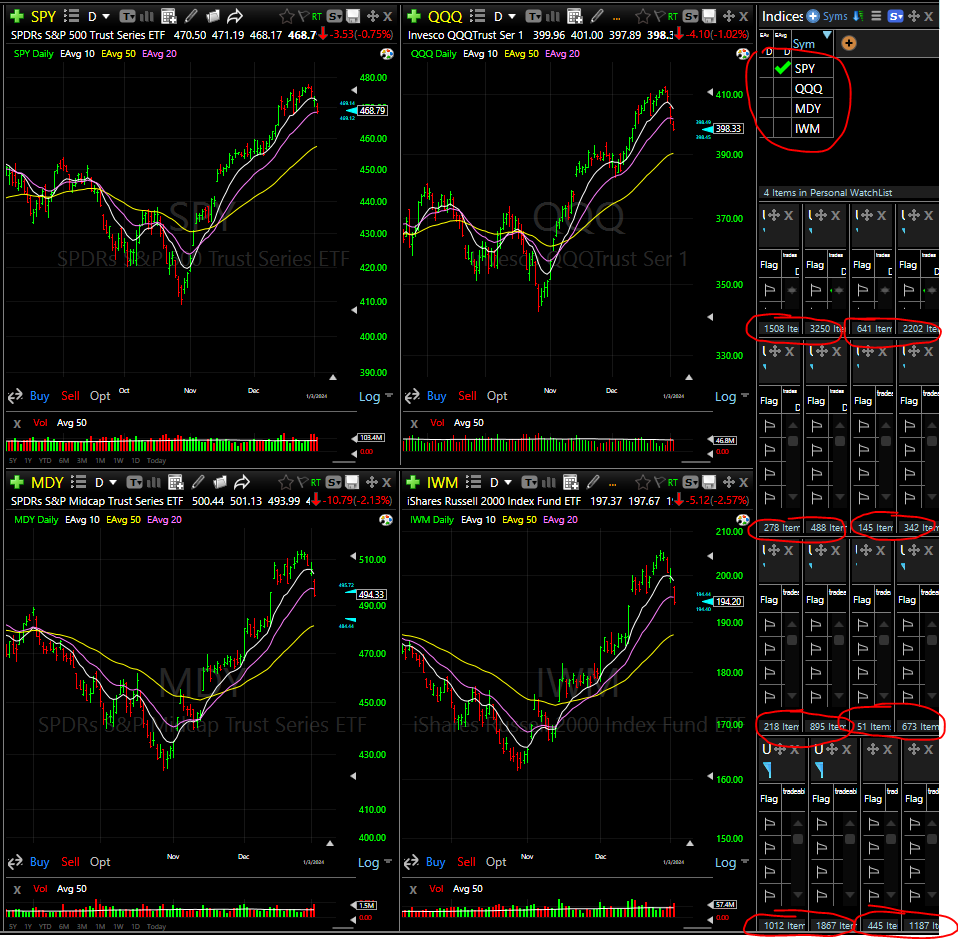The width and height of the screenshot is (958, 939).
Task: Click Syms in the Indices watchlist header
Action: (835, 16)
